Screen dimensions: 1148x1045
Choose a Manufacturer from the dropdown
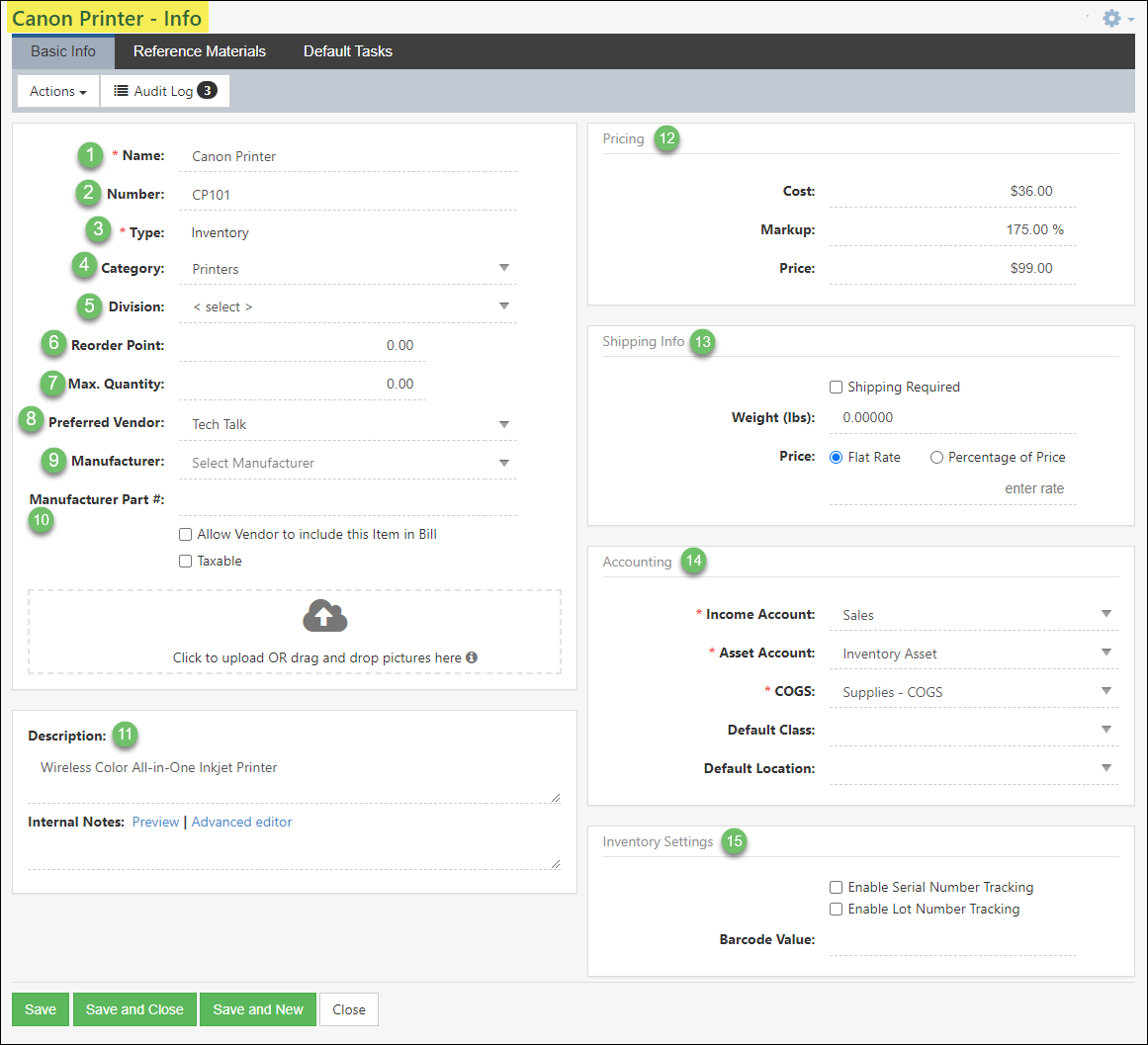point(504,462)
